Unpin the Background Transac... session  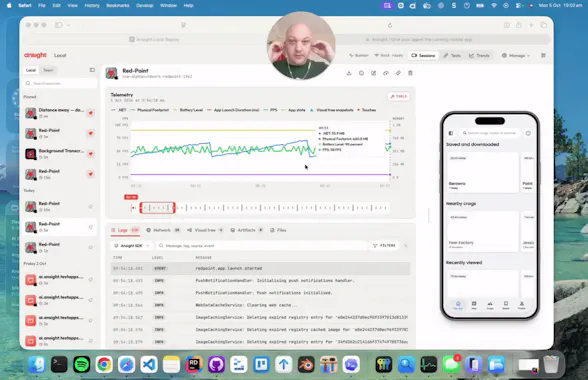pos(90,154)
